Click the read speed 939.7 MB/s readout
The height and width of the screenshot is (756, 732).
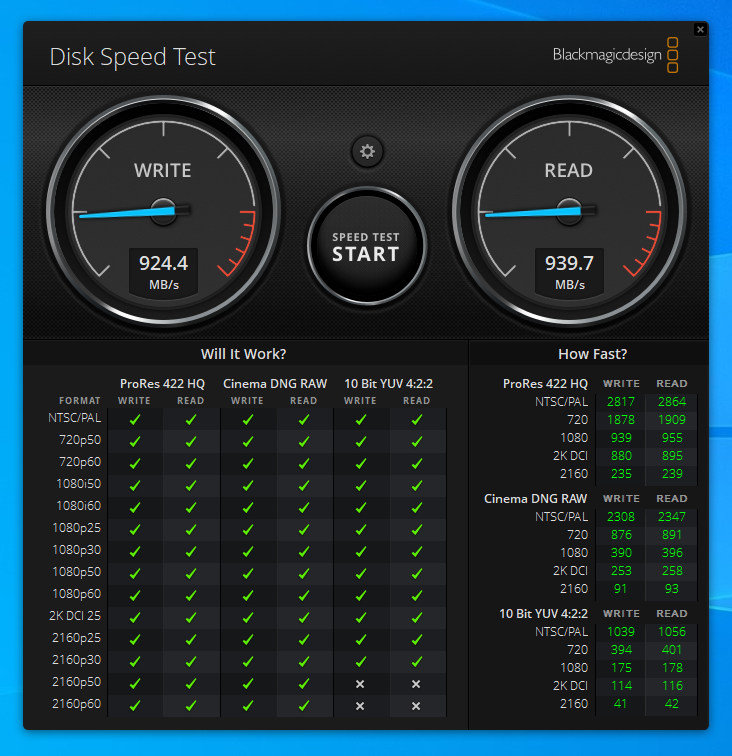[x=569, y=272]
